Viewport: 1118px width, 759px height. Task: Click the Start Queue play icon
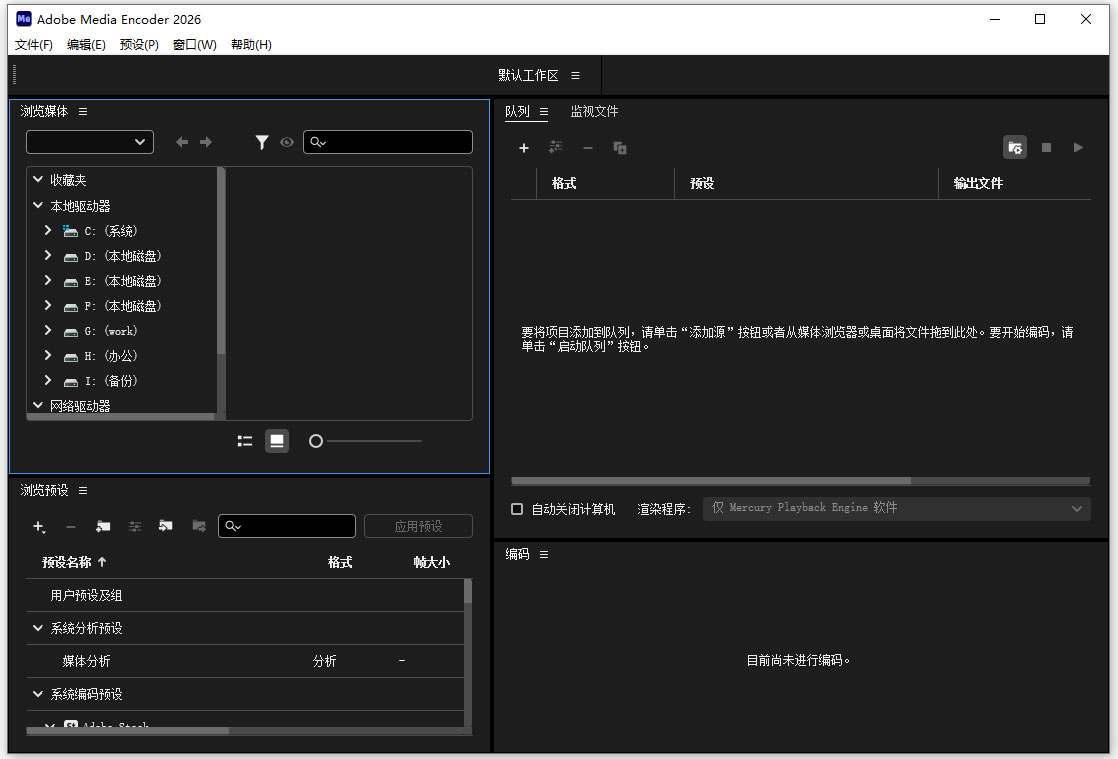(x=1078, y=147)
